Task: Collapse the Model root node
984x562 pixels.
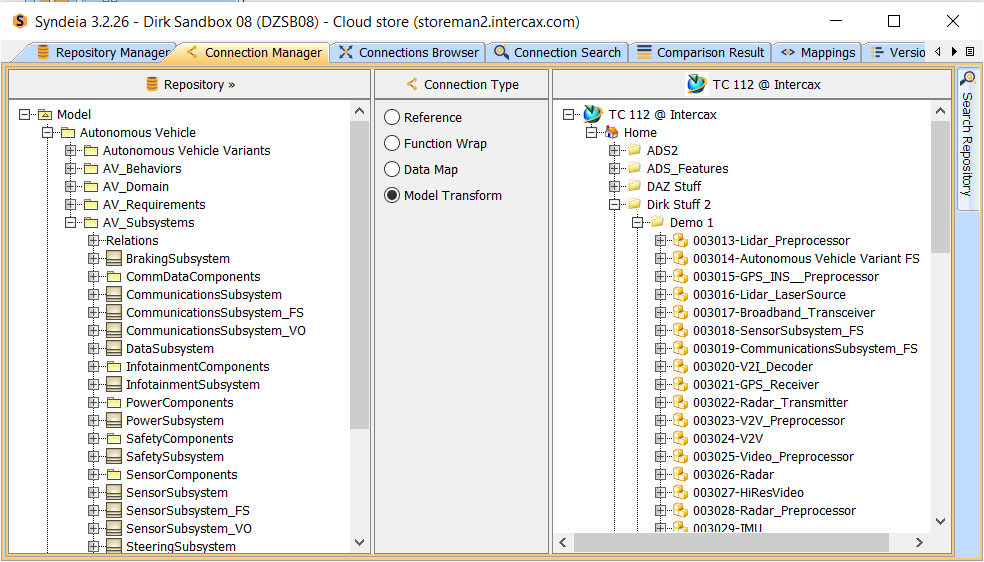Action: (24, 115)
